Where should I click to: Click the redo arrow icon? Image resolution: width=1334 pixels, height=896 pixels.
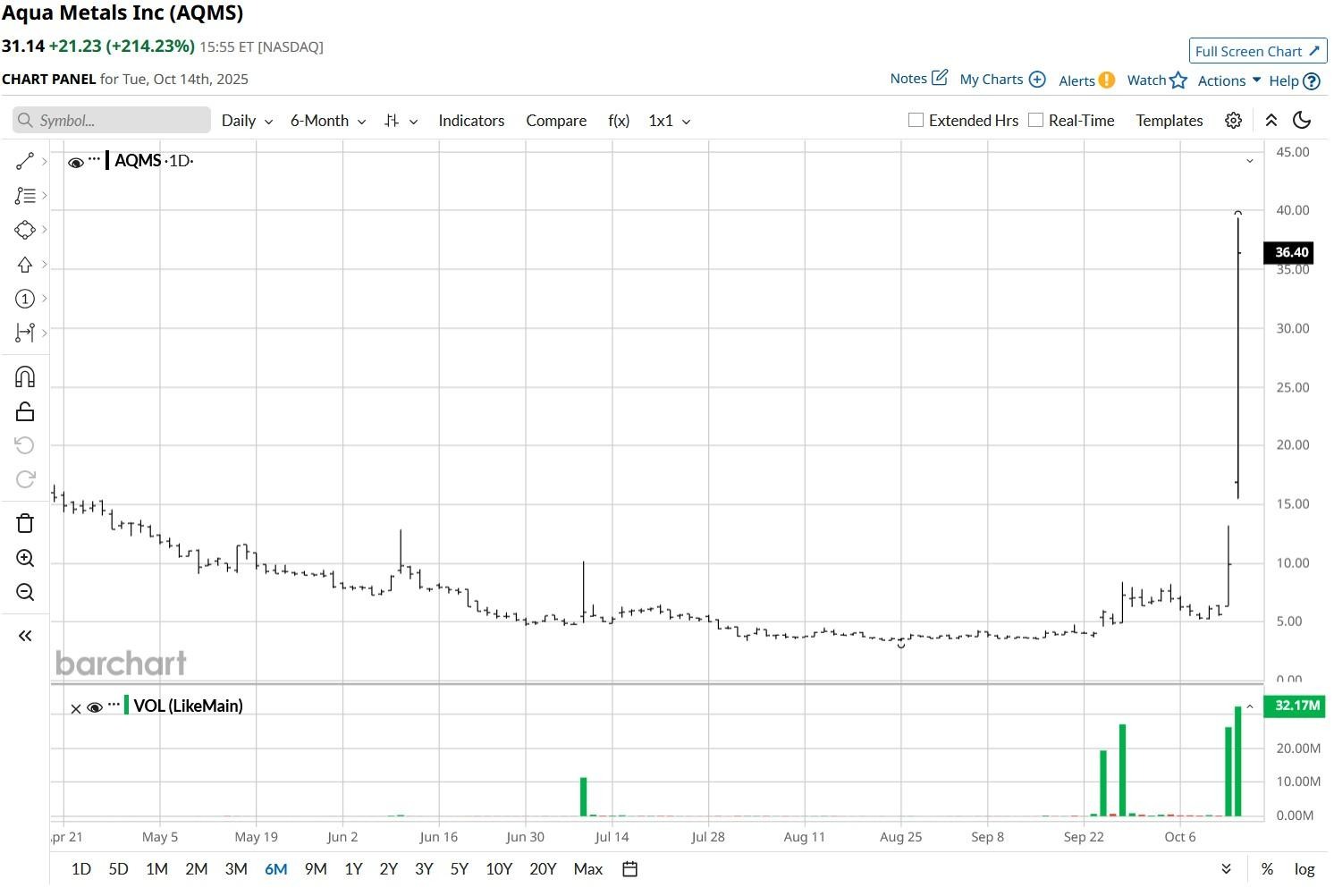click(25, 479)
